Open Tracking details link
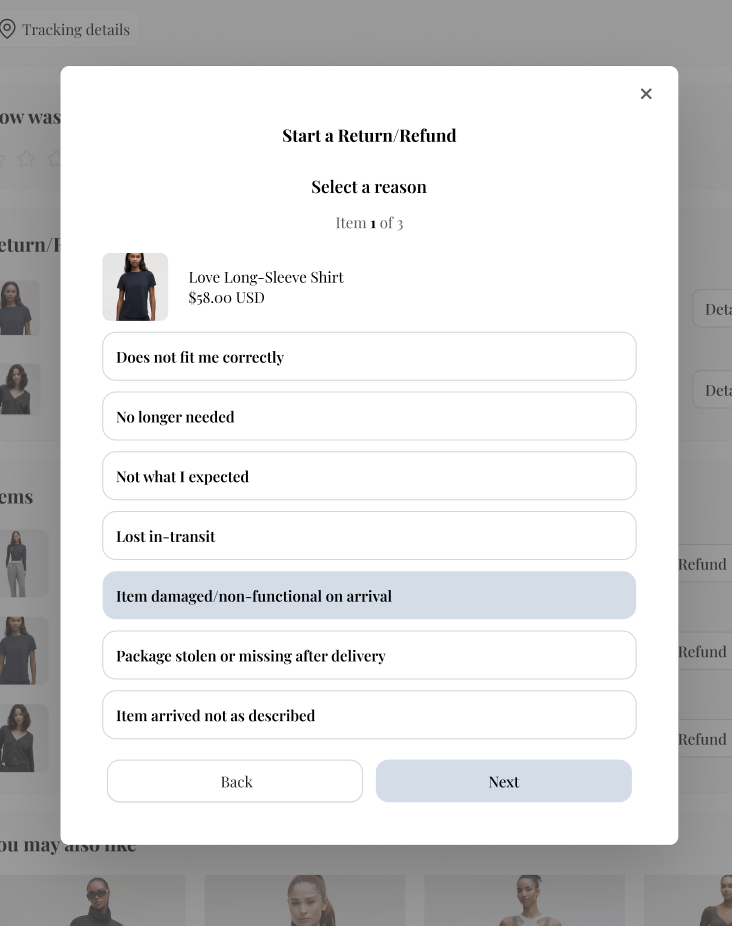The image size is (732, 926). pos(76,30)
